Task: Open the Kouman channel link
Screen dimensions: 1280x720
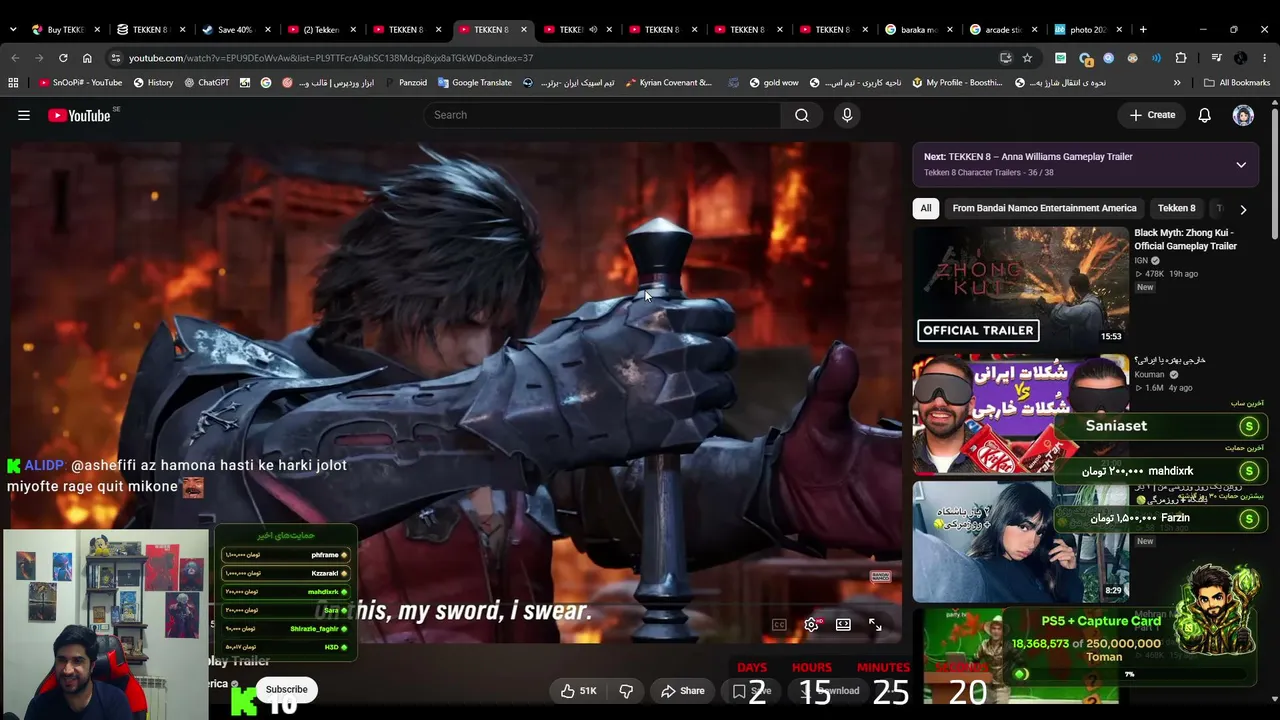Action: (x=1149, y=375)
